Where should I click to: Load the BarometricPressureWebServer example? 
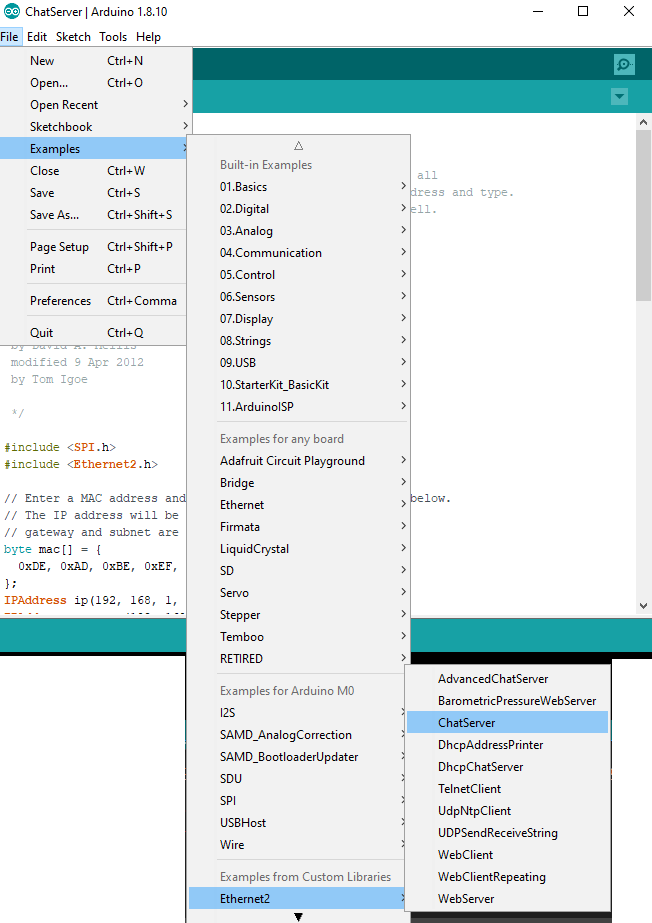tap(507, 700)
